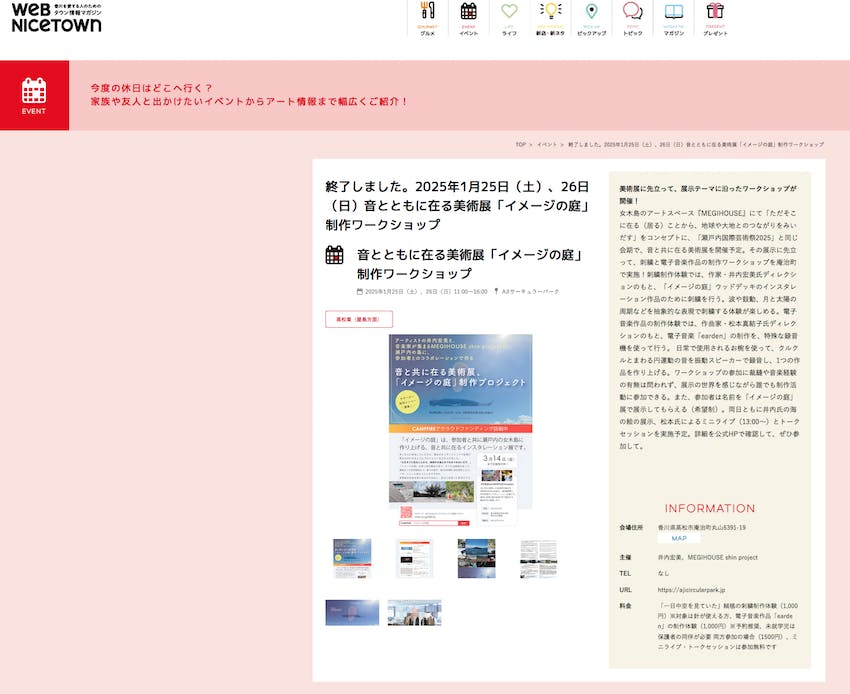Click the WEB NICETOWN site logo

coord(56,17)
